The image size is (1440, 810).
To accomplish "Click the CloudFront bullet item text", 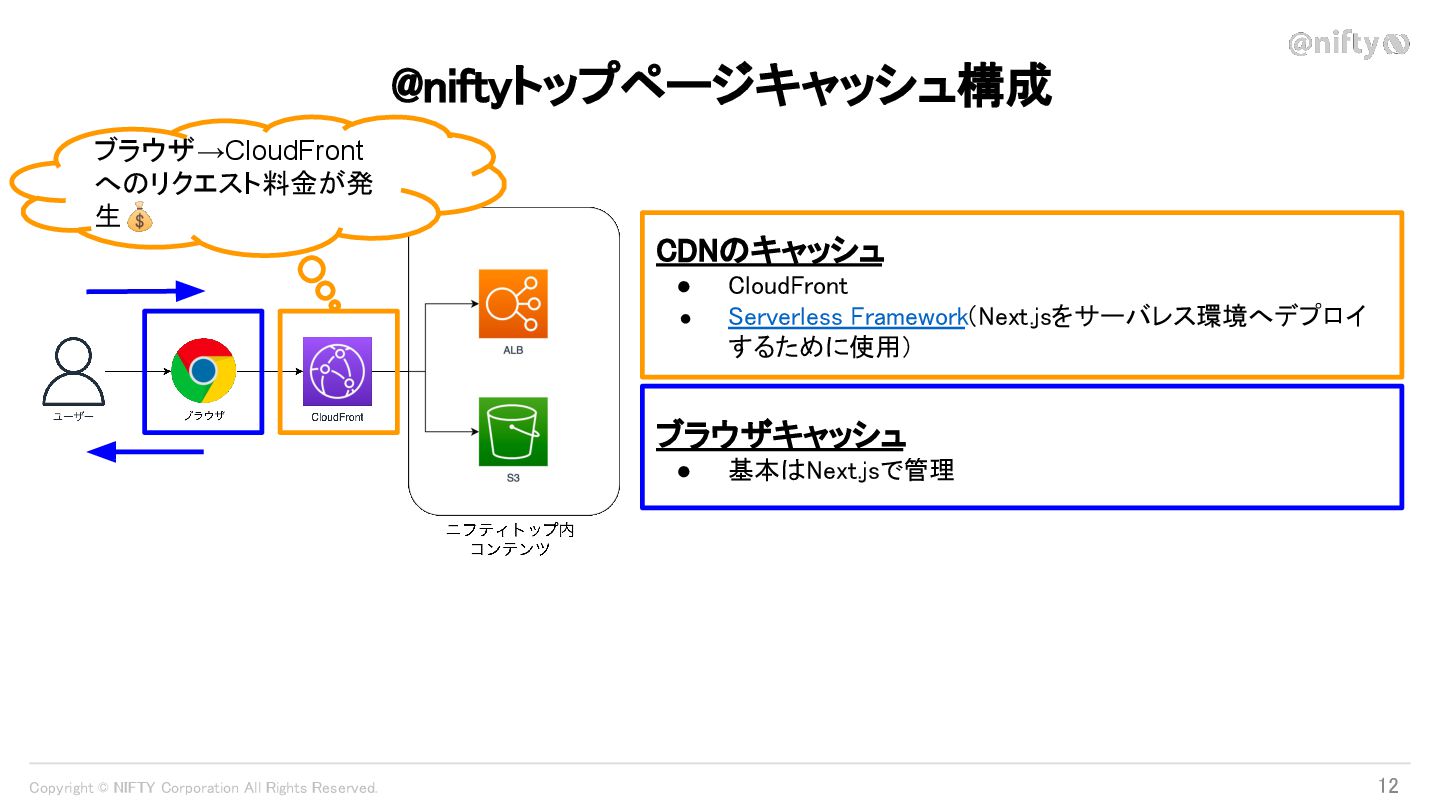I will [788, 285].
